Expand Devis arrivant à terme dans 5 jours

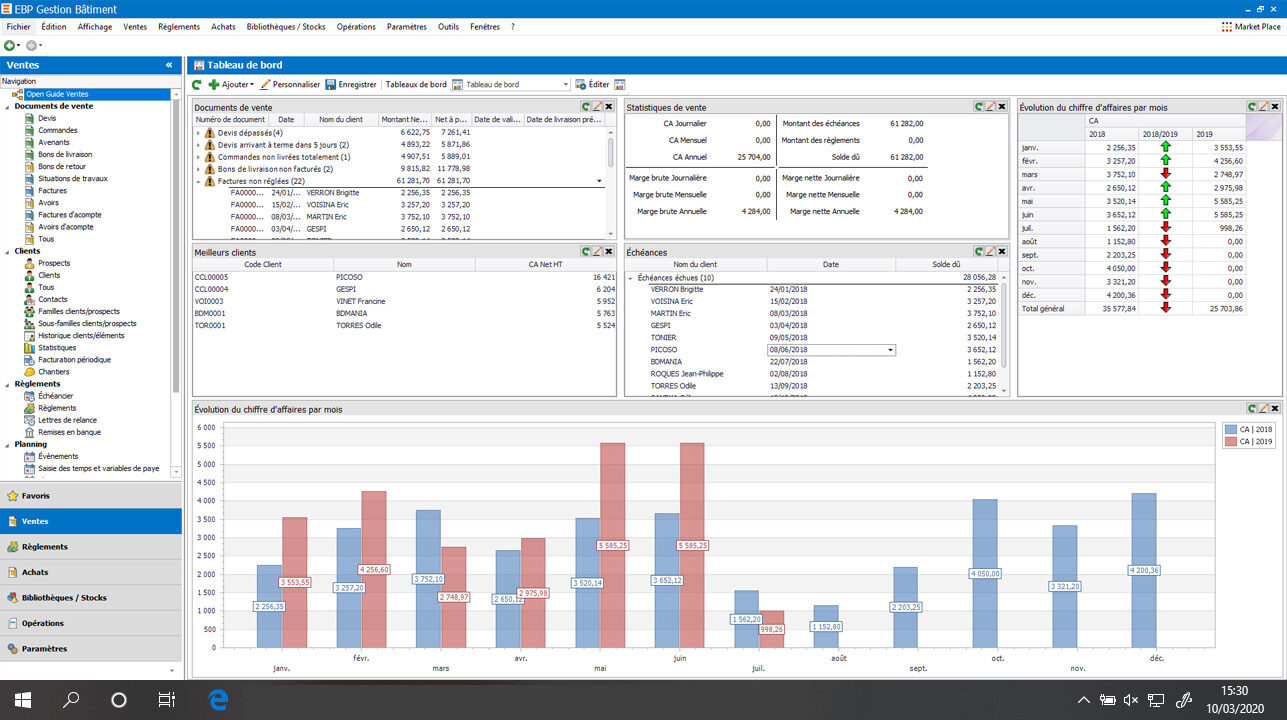coord(198,144)
